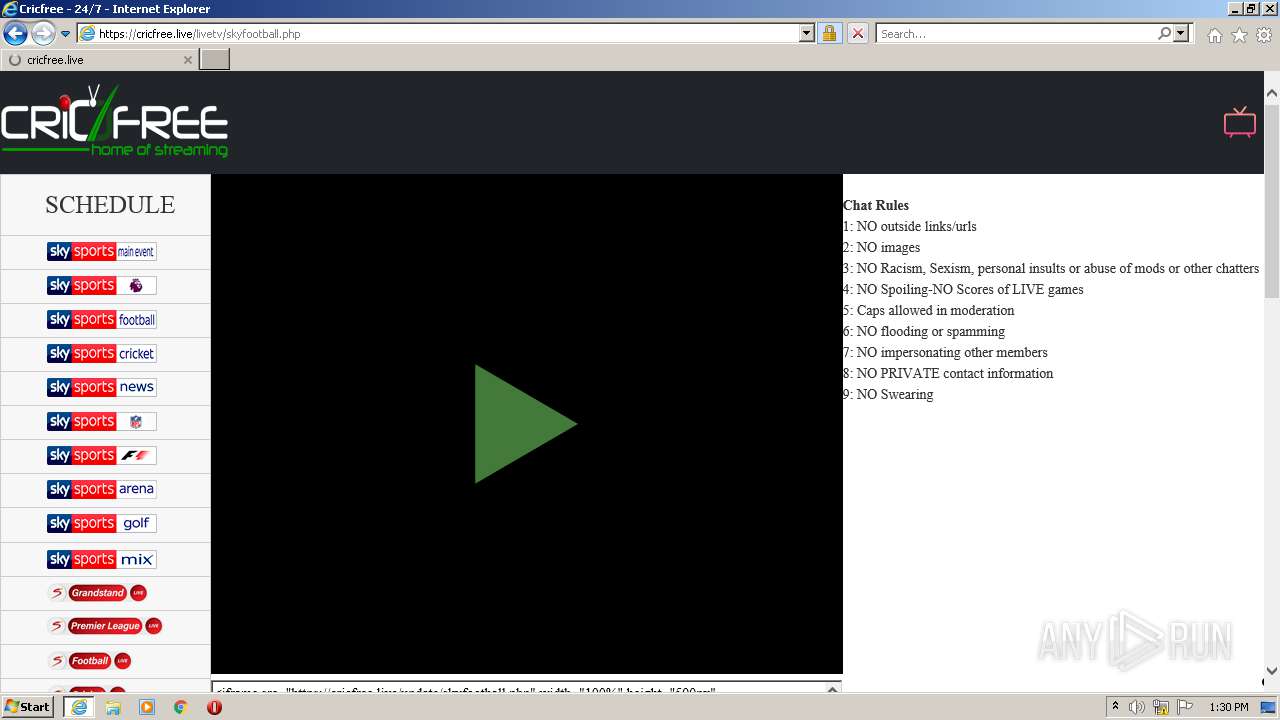Click the CricFree home of streaming logo
The width and height of the screenshot is (1280, 720).
115,122
